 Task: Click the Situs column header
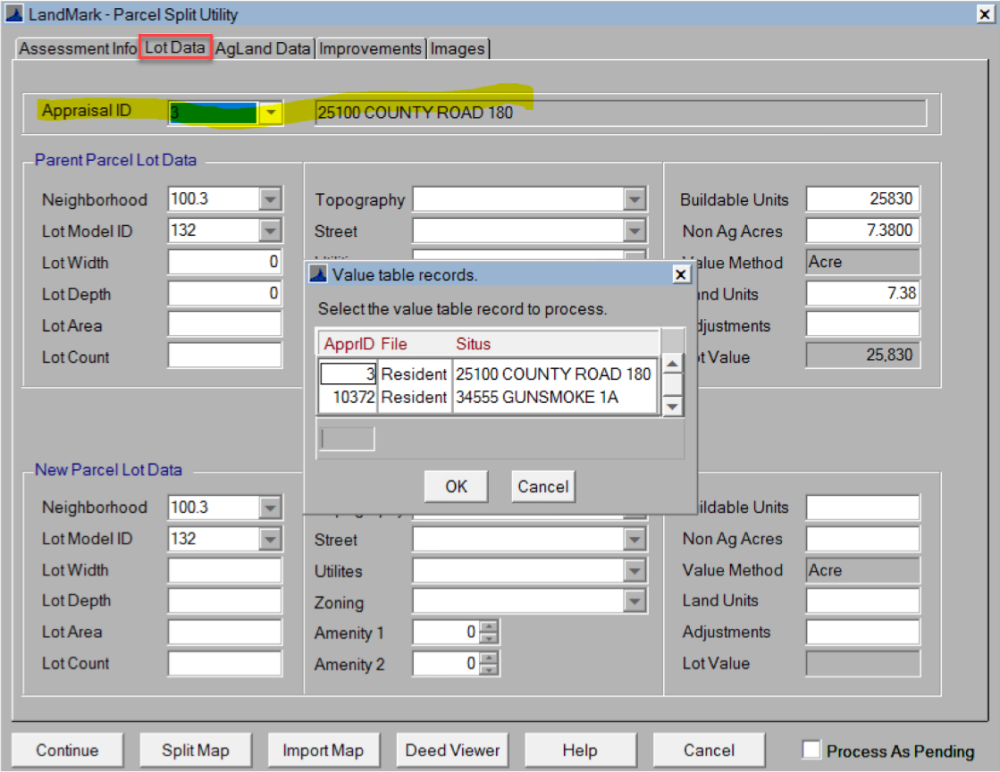point(473,344)
